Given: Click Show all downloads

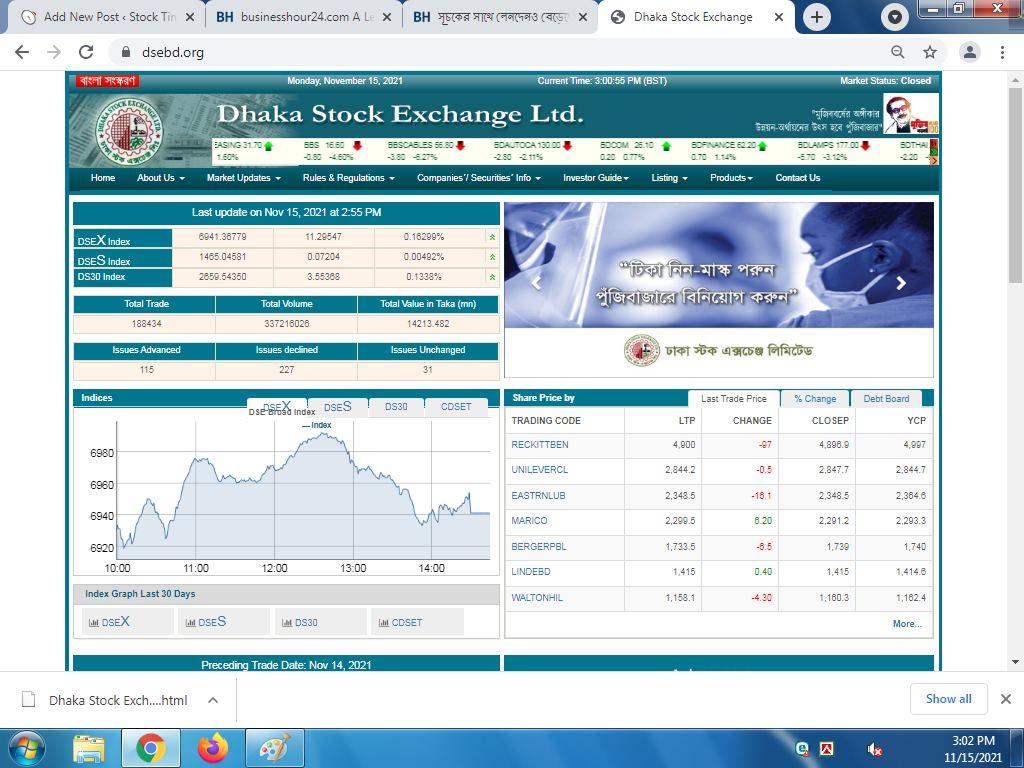Looking at the screenshot, I should click(x=949, y=699).
